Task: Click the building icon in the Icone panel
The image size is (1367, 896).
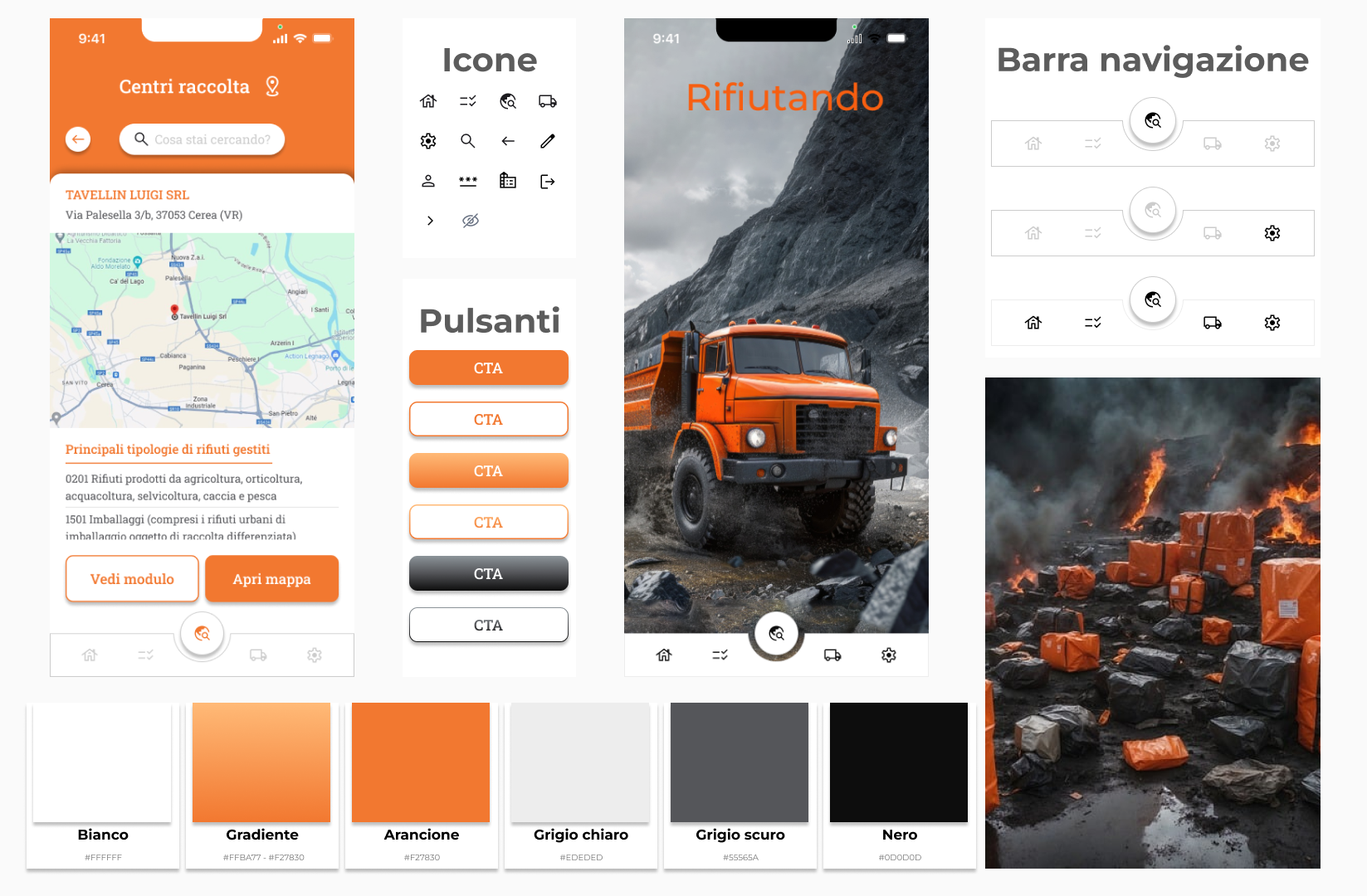Action: [508, 180]
